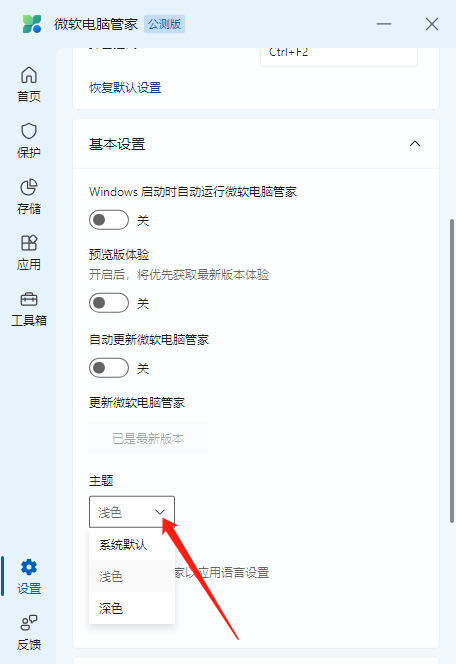Screen dimensions: 456x664
Task: Click the vertical scrollbar thumb
Action: (451, 371)
